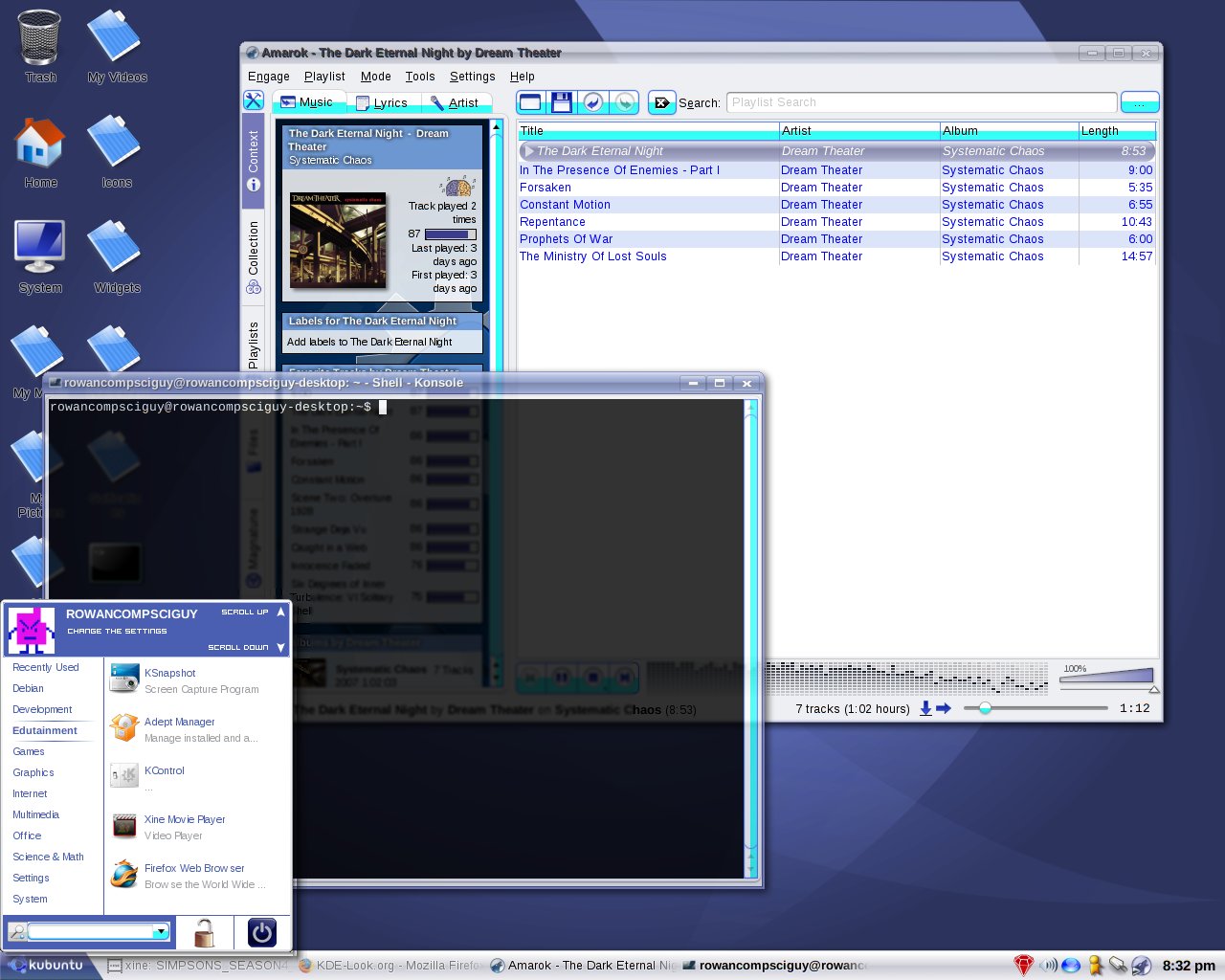Screen dimensions: 1225x980
Task: Click the undo arrow icon in Amarok toolbar
Action: (x=593, y=102)
